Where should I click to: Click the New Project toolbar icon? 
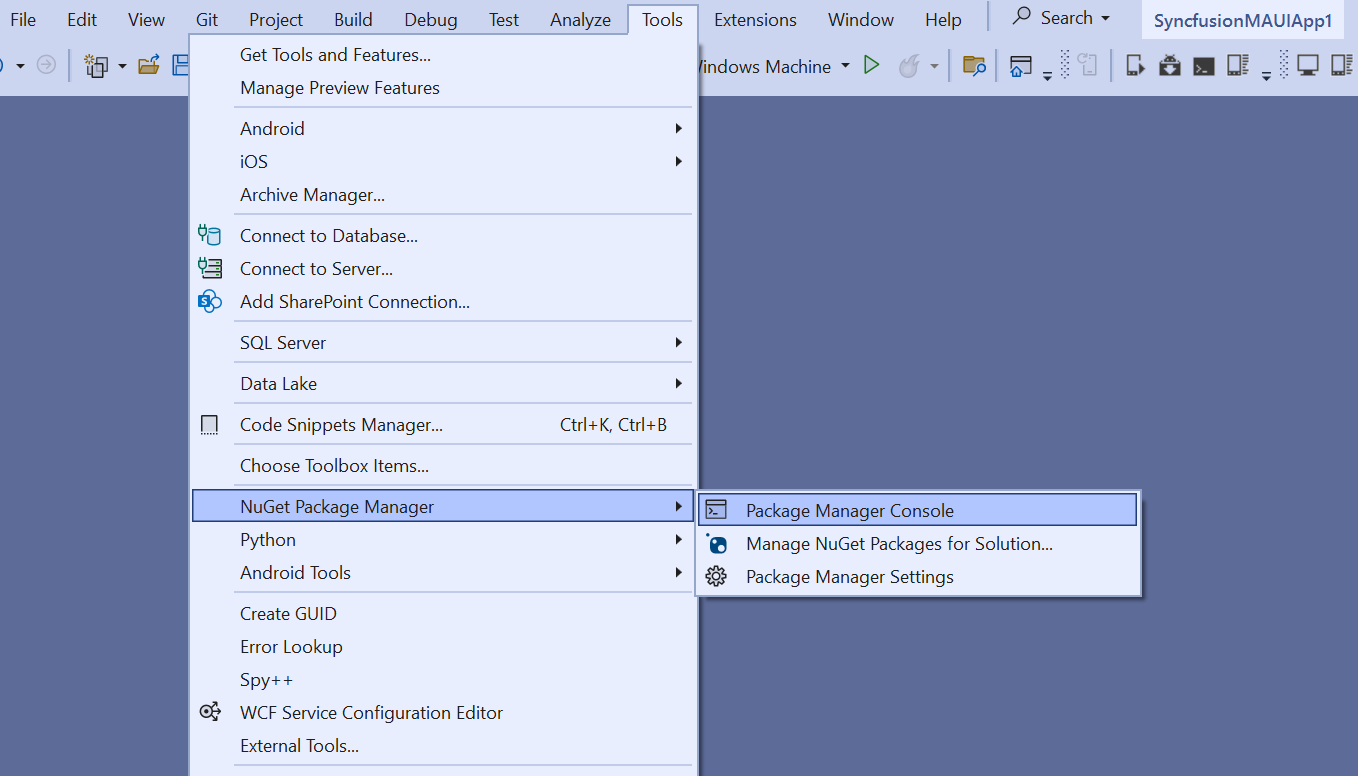tap(96, 66)
